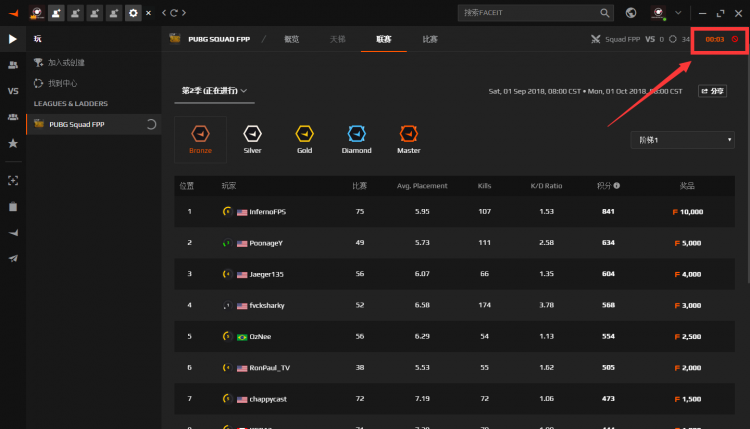
Task: Expand the 第2季 season dropdown
Action: [x=214, y=91]
